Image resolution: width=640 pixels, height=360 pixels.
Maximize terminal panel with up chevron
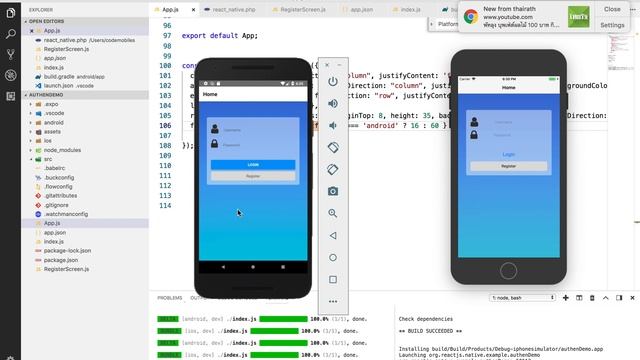click(x=606, y=298)
